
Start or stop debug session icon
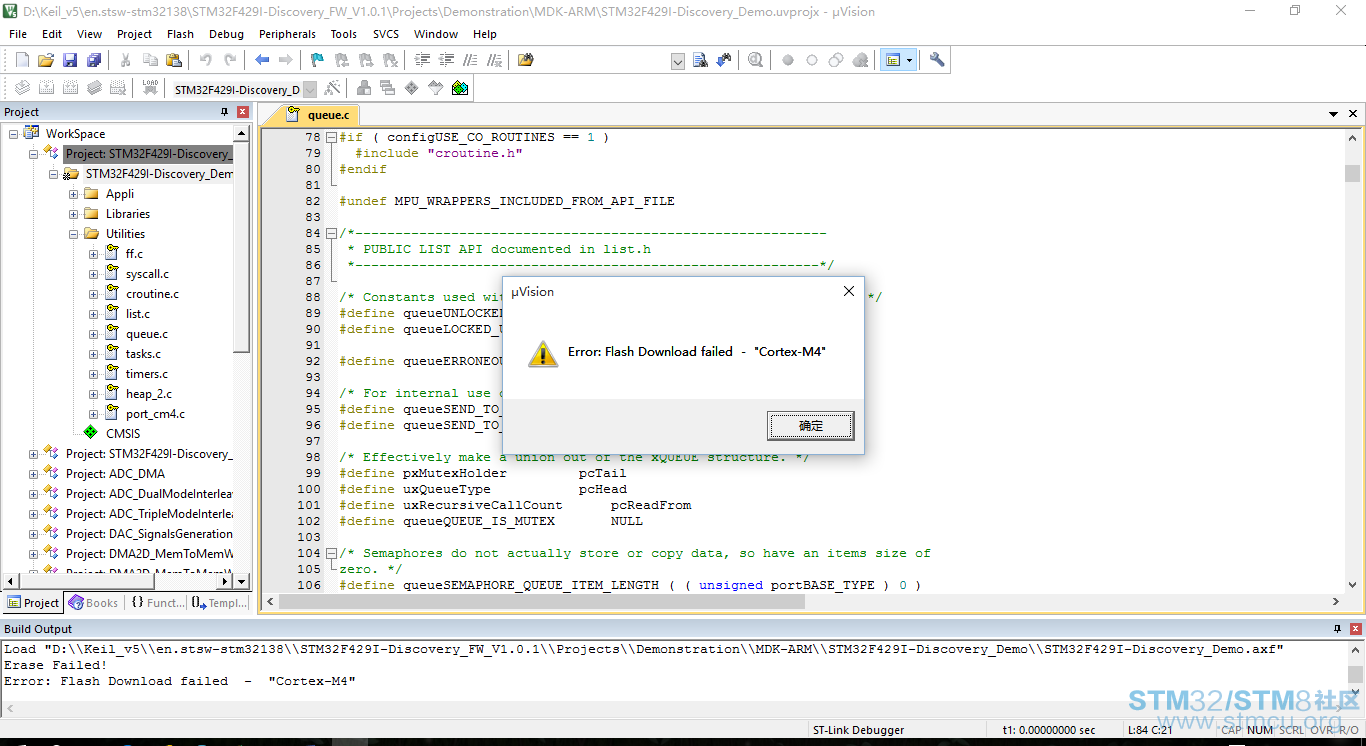(x=755, y=60)
